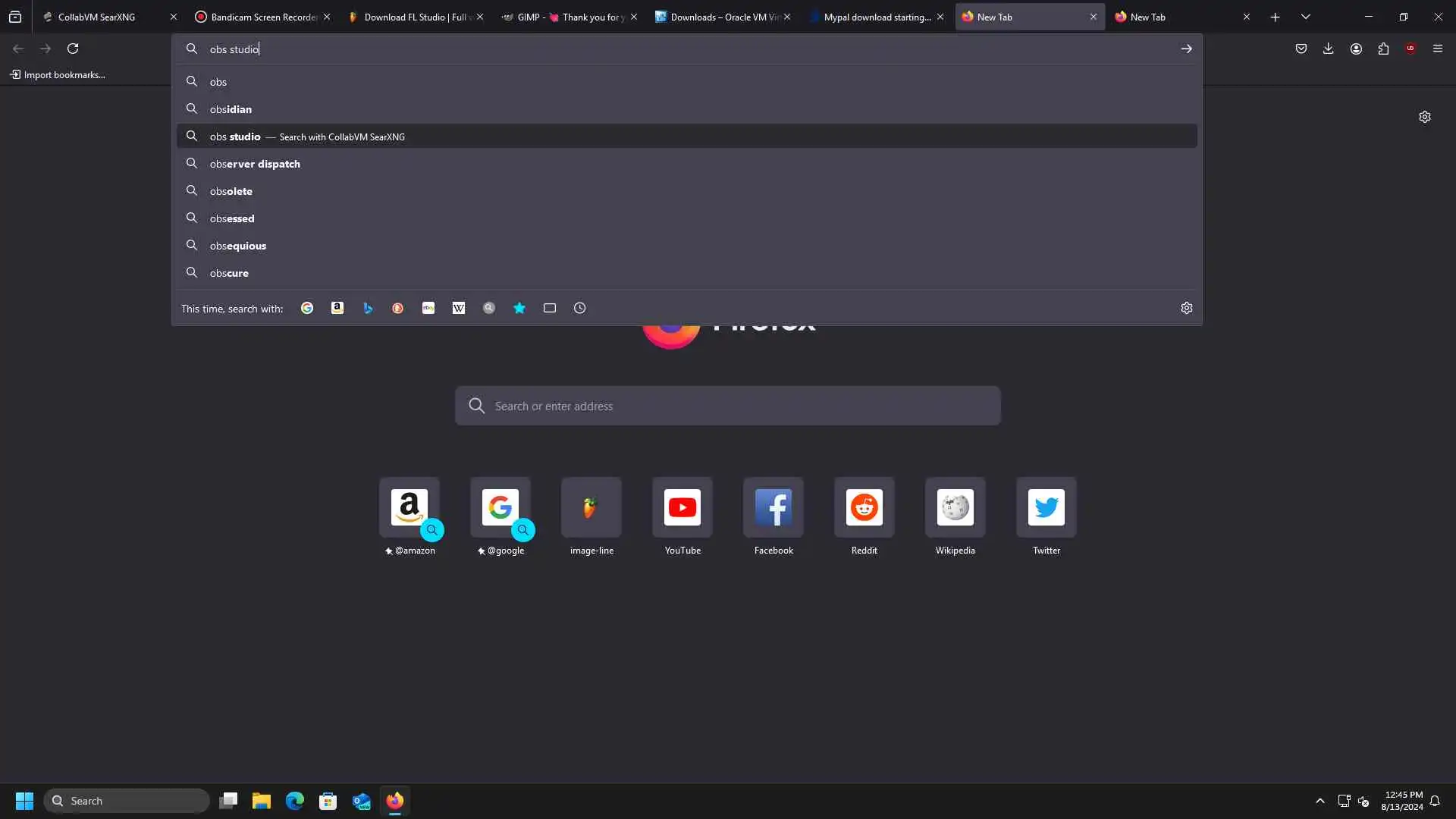Search this time with Wikipedia icon

(x=459, y=308)
